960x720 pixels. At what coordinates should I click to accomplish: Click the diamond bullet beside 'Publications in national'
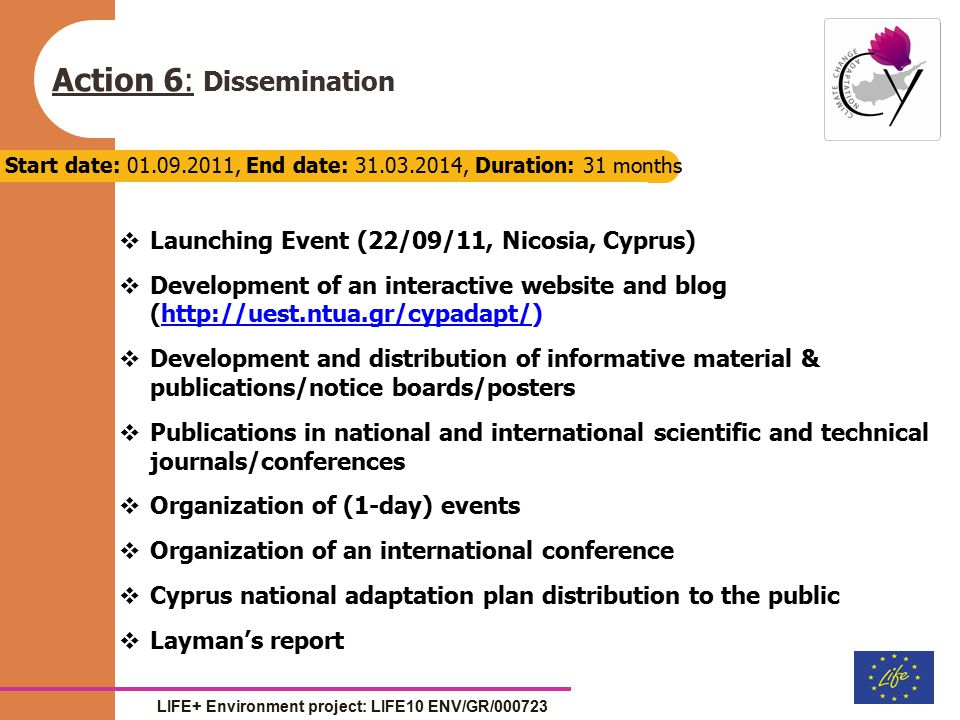(130, 433)
